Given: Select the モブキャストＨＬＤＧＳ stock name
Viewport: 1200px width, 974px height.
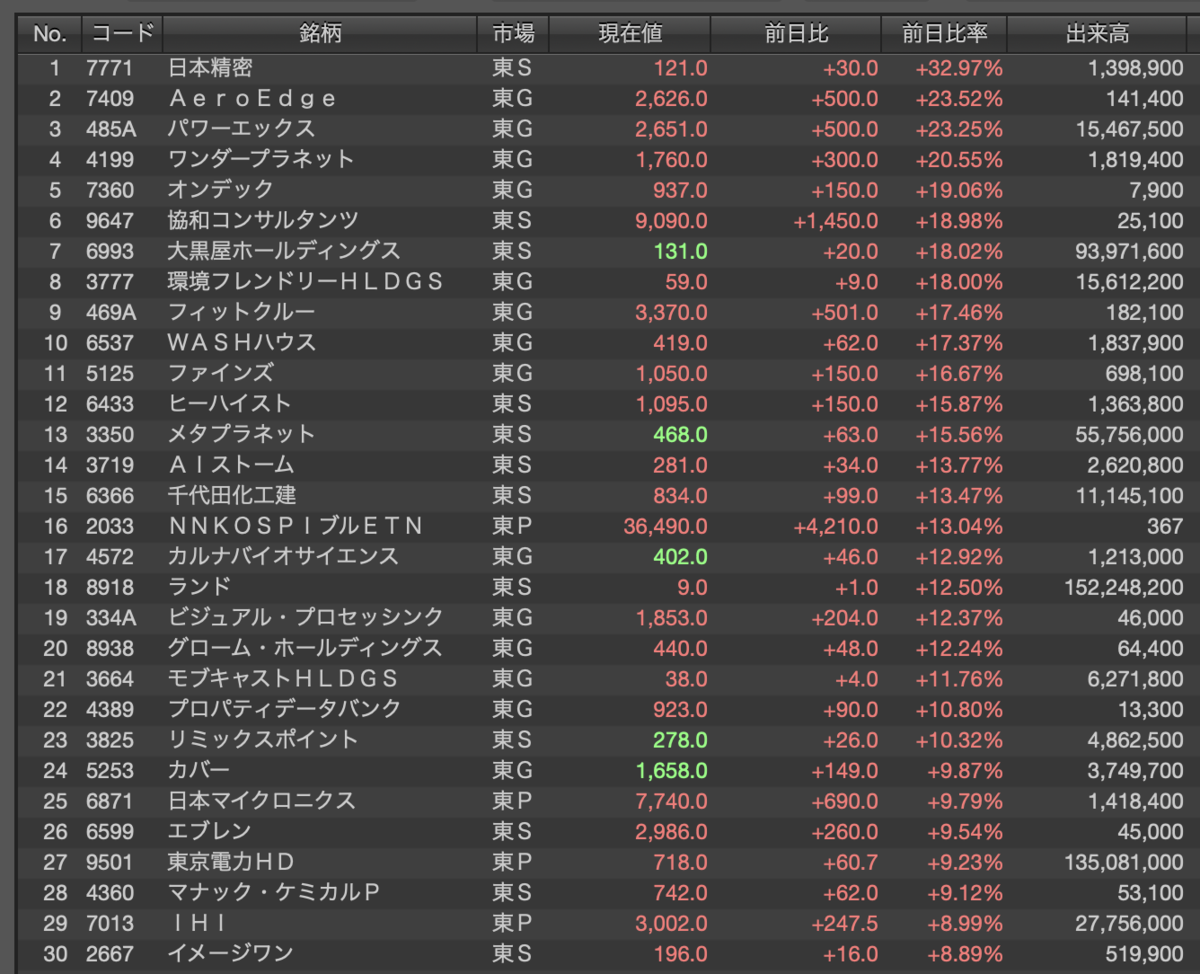Looking at the screenshot, I should [283, 678].
